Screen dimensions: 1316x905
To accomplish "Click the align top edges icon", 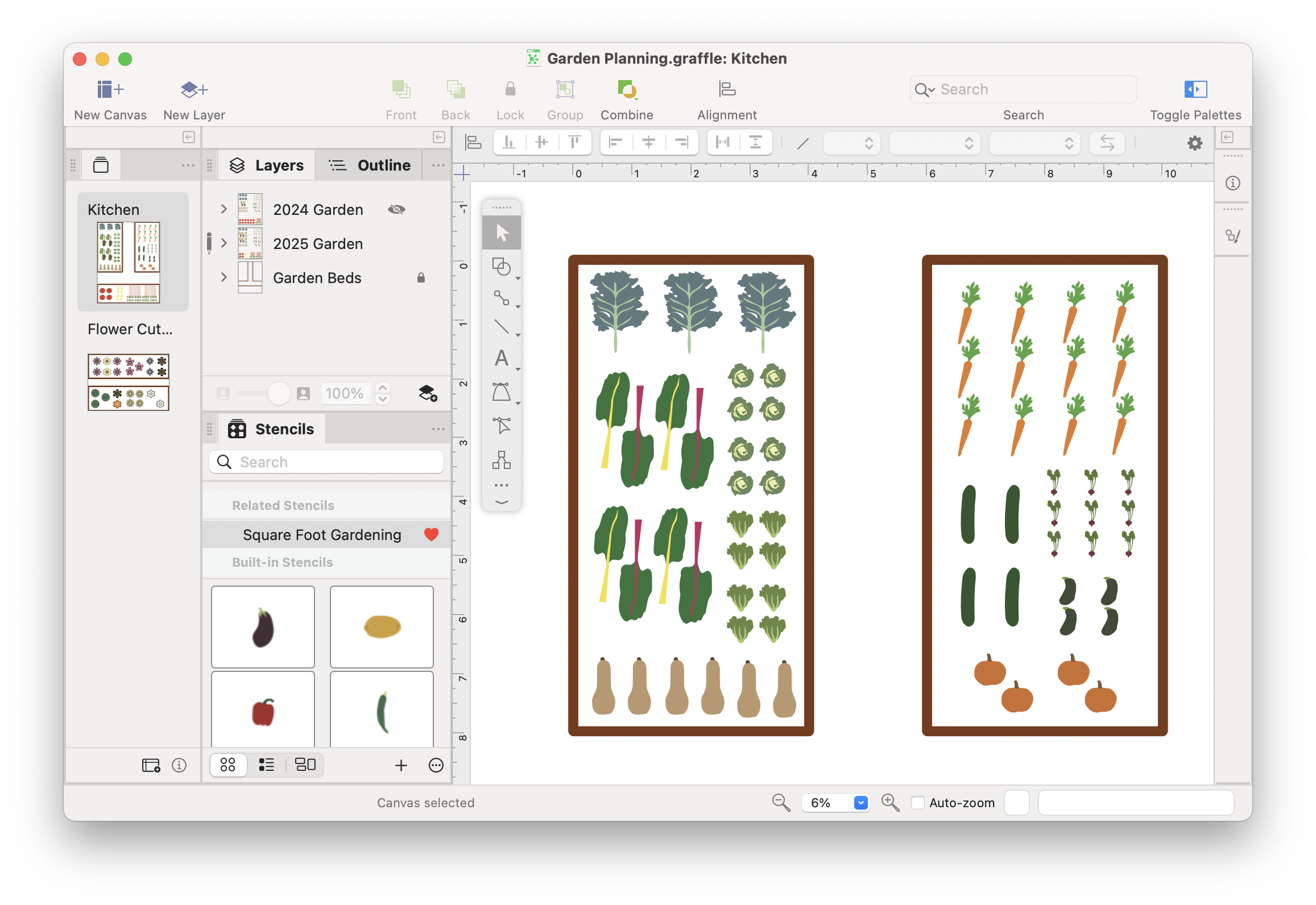I will pyautogui.click(x=574, y=142).
